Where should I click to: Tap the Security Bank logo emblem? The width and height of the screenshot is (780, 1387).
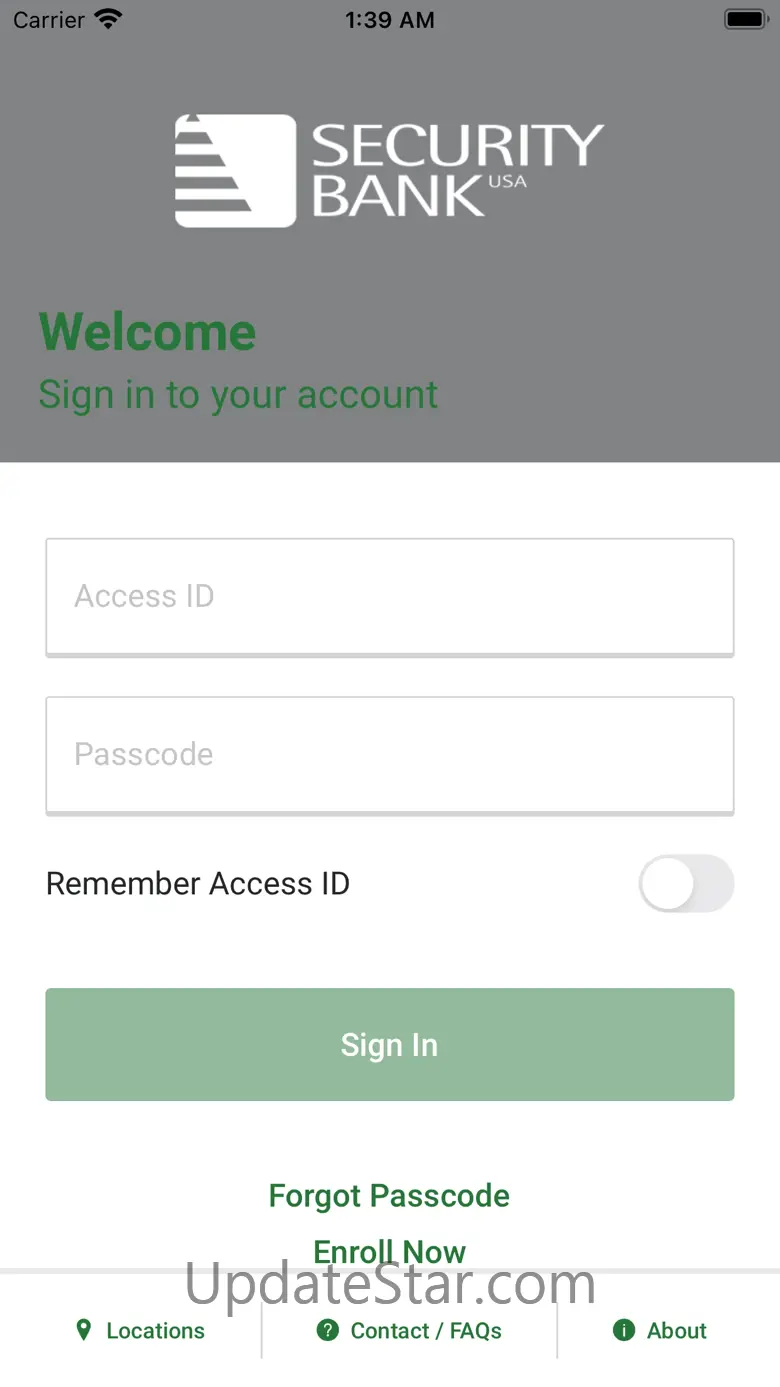235,170
